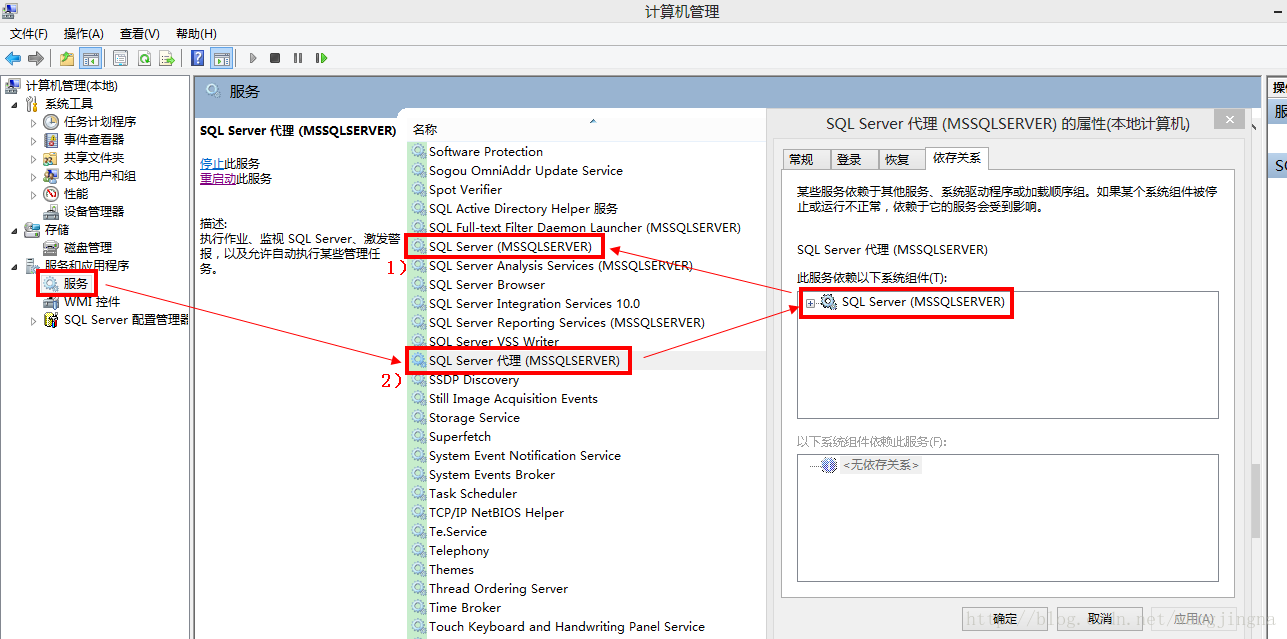Open the 文件(F) menu
The height and width of the screenshot is (639, 1287).
click(28, 34)
